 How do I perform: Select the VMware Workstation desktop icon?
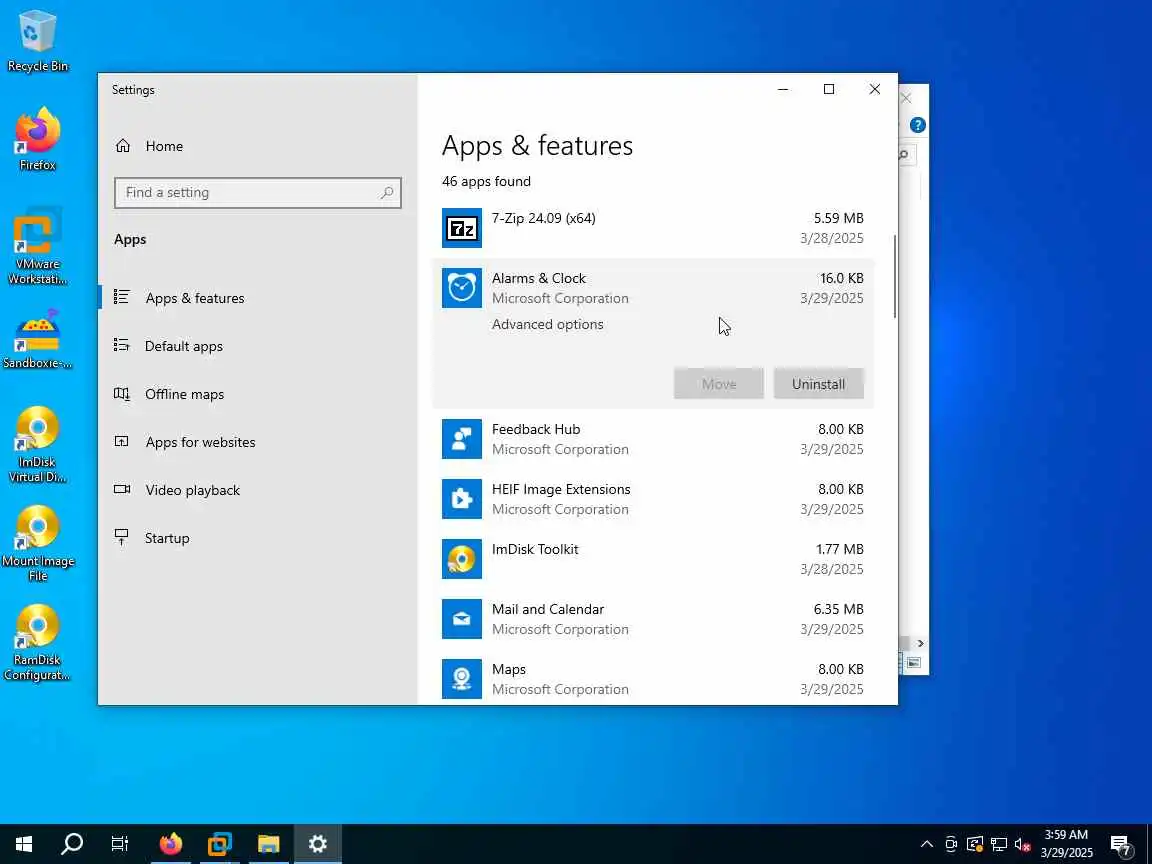pos(37,246)
